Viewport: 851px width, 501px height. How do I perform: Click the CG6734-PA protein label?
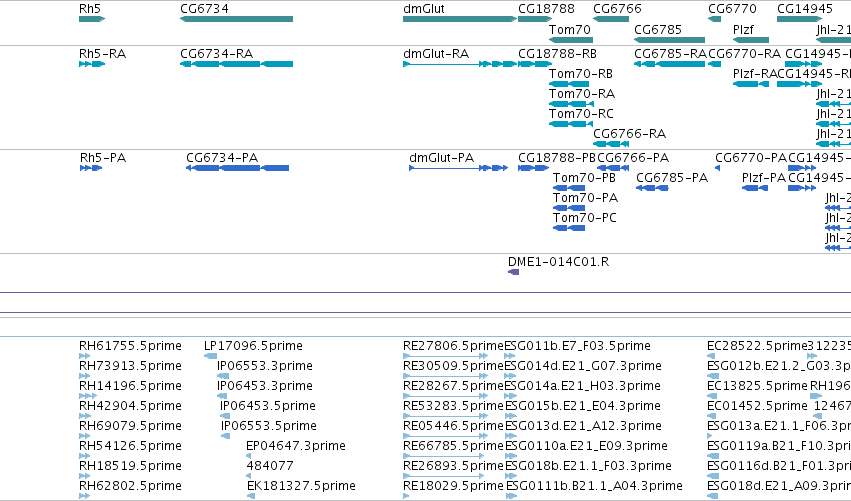coord(222,158)
